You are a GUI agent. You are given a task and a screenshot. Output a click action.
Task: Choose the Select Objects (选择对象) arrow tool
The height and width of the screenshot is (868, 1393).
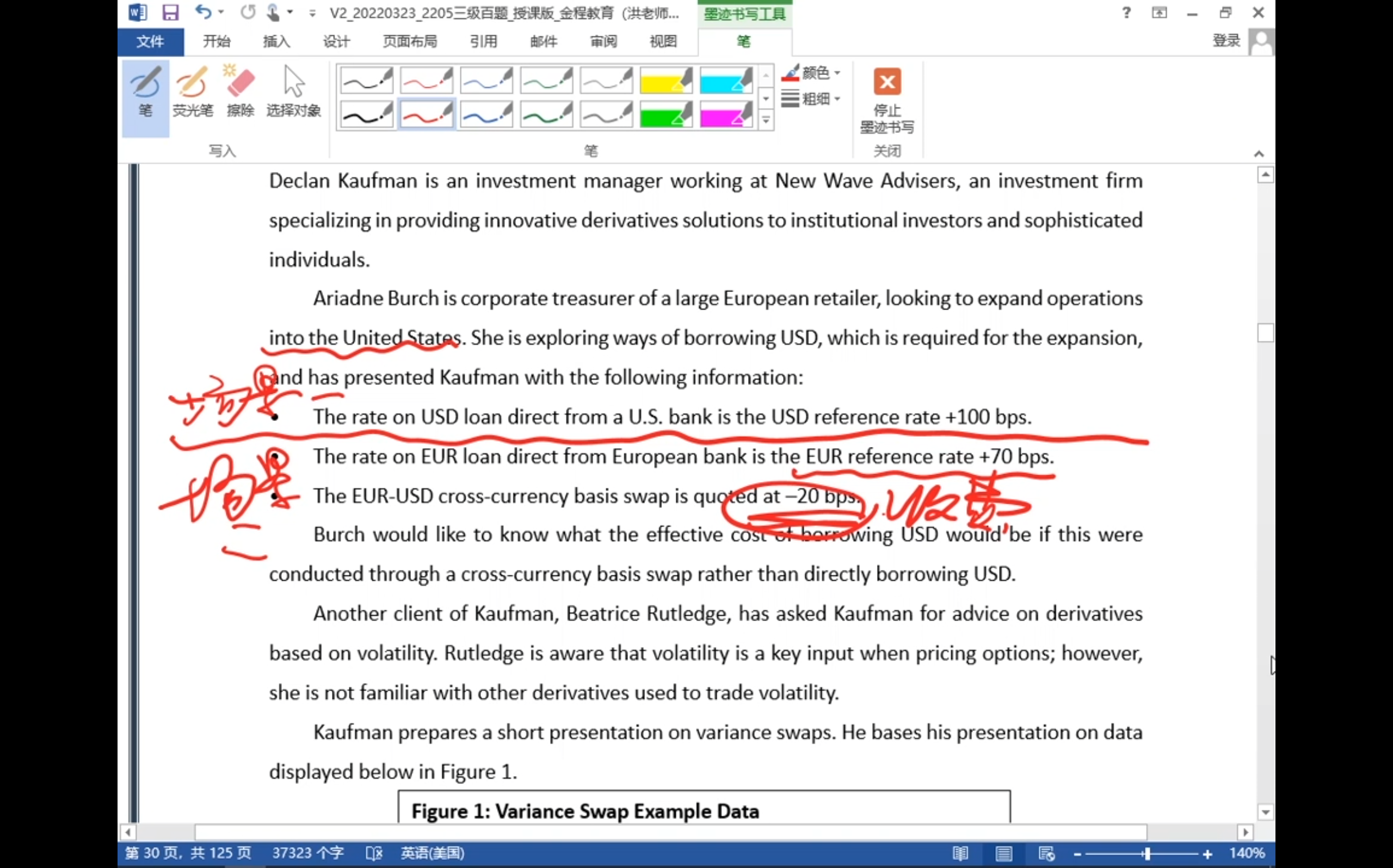pyautogui.click(x=293, y=92)
